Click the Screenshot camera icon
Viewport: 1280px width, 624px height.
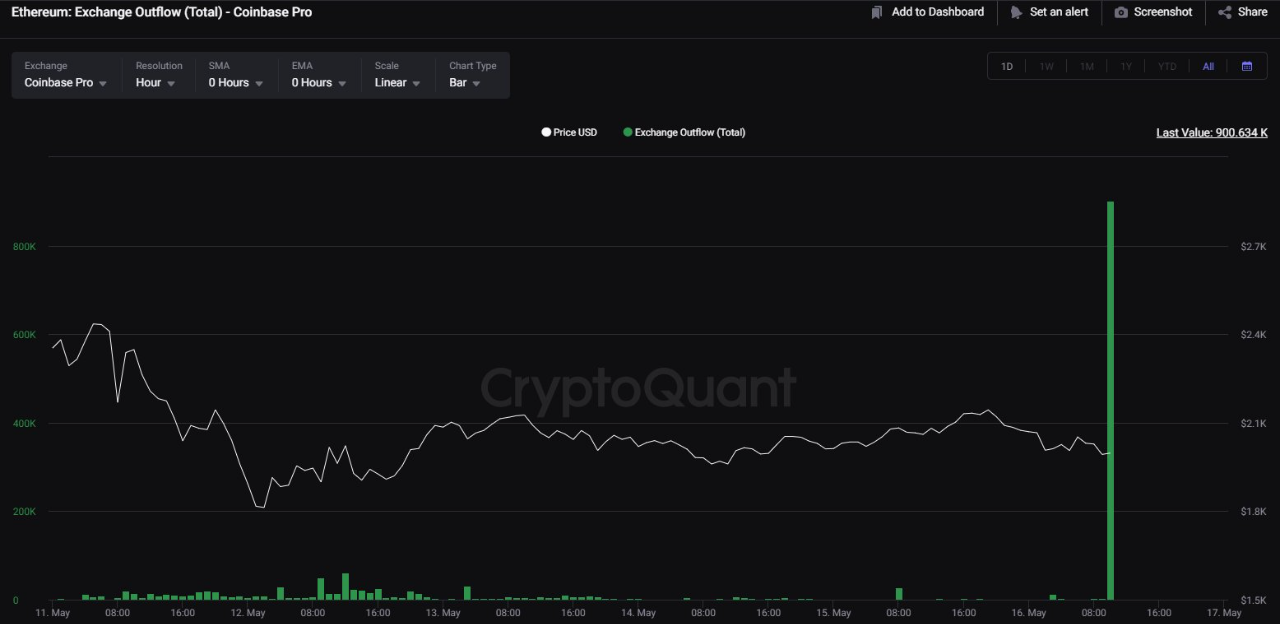click(1121, 12)
